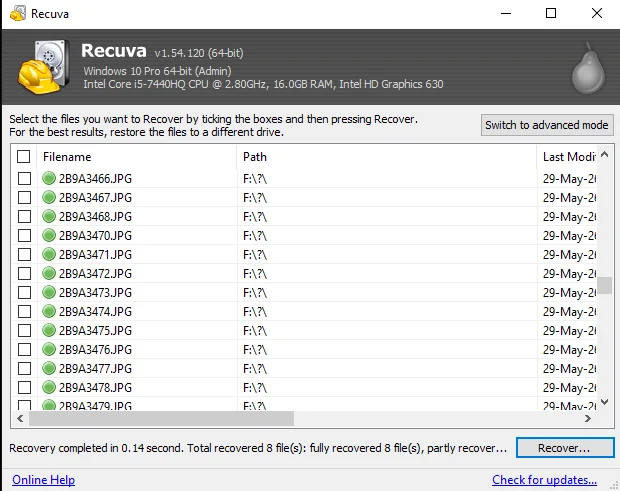Screen dimensions: 620x491
Task: Select the filename 2B9A3476.JPG
Action: (95, 349)
